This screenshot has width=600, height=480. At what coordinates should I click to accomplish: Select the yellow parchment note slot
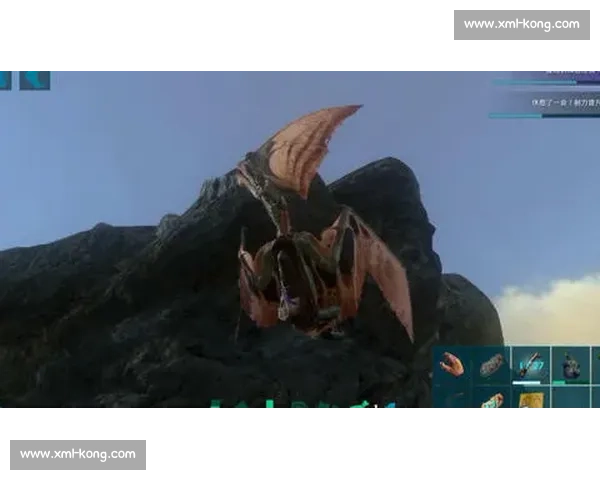click(x=531, y=397)
